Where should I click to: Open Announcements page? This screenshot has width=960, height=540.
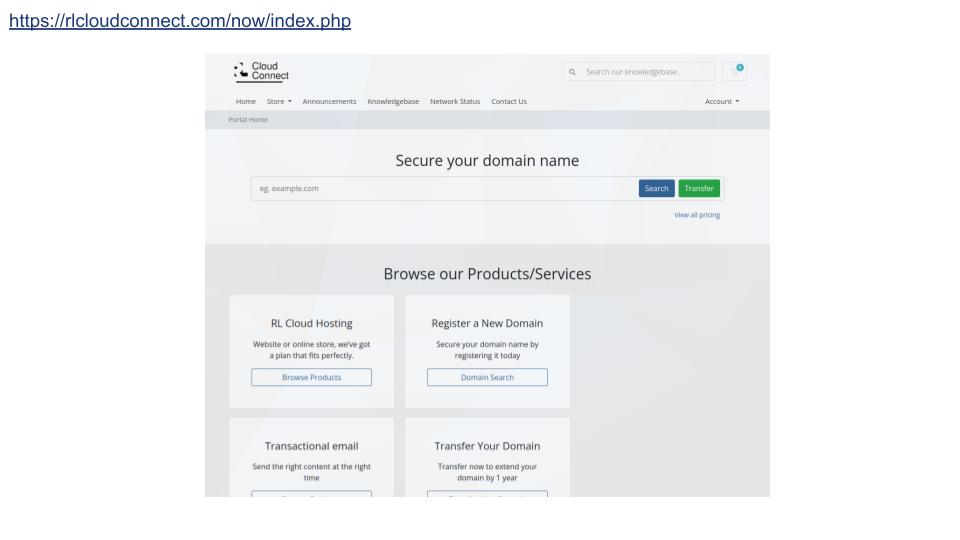pyautogui.click(x=329, y=102)
